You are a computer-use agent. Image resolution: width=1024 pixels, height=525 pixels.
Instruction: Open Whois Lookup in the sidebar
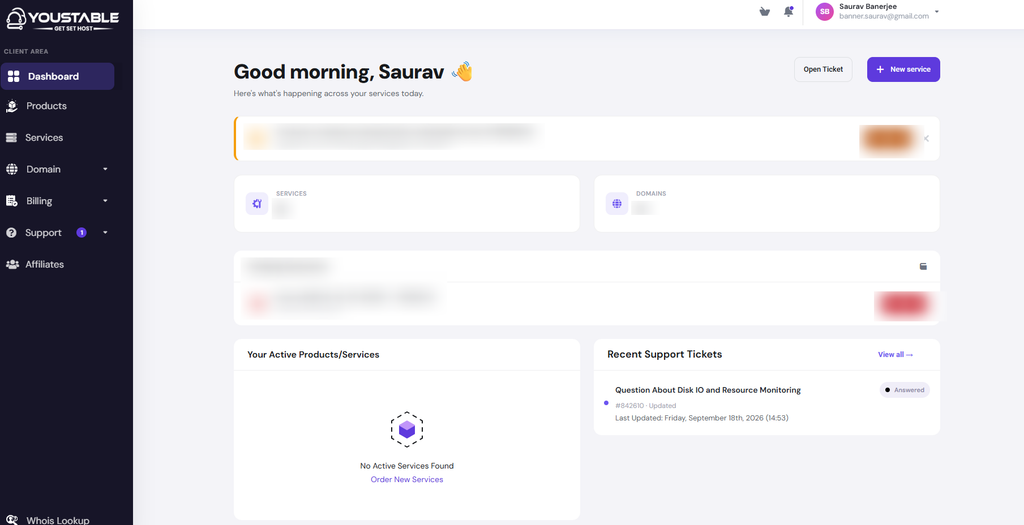pyautogui.click(x=57, y=520)
